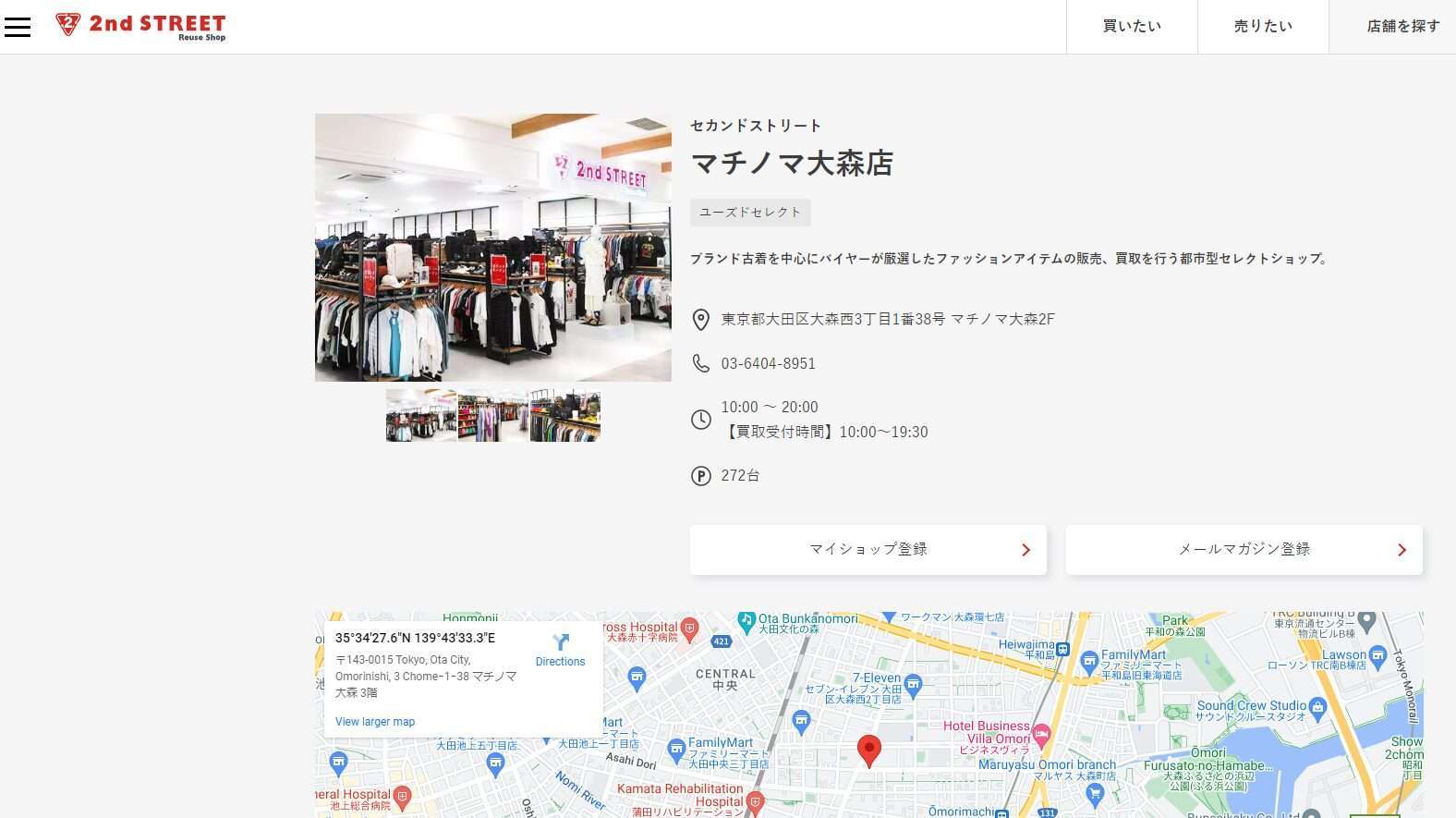Click the ワークマン 大森環七店 marker
This screenshot has height=818, width=1456.
[889, 617]
